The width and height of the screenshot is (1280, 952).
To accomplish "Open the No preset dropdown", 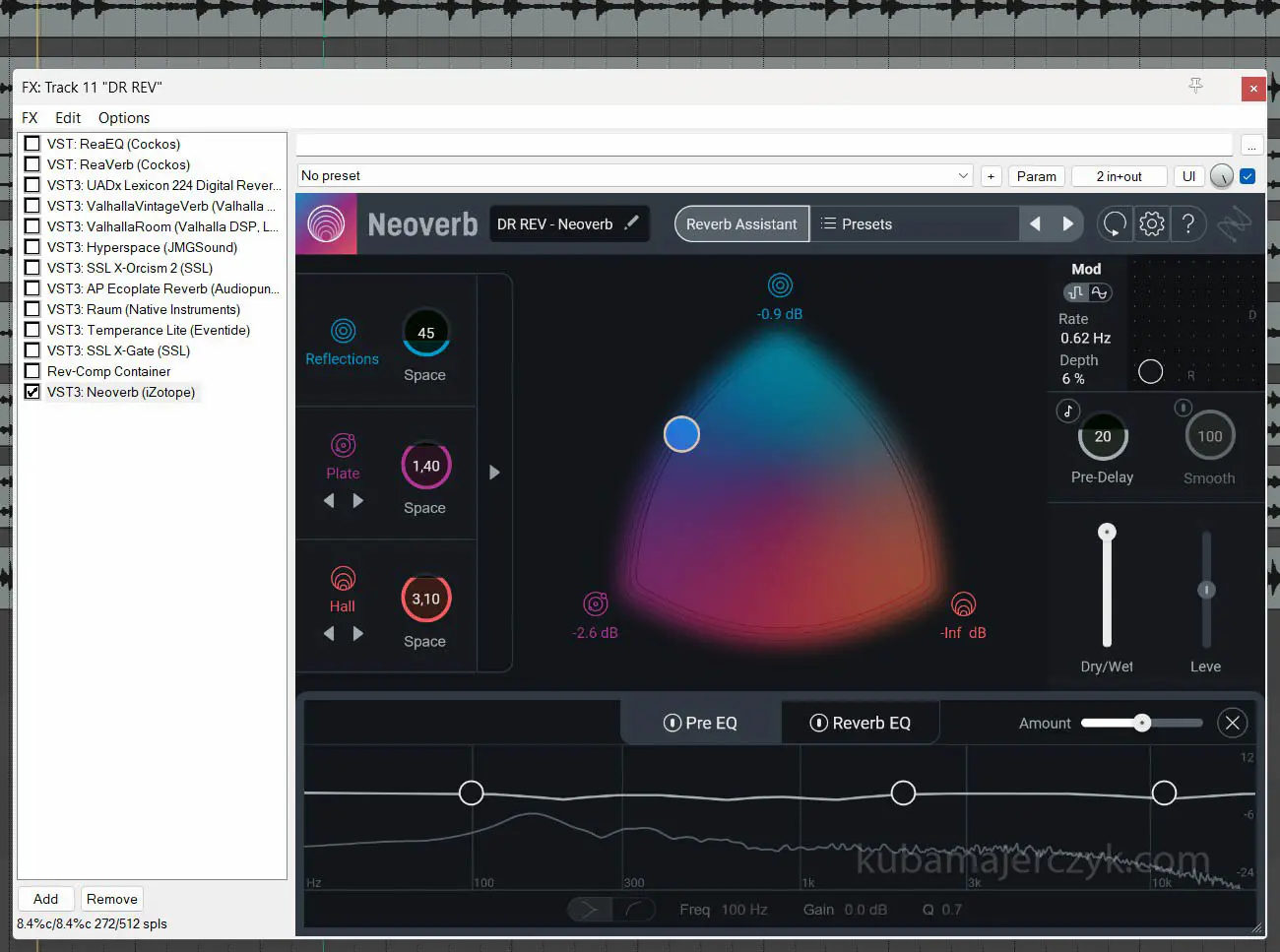I will point(635,176).
